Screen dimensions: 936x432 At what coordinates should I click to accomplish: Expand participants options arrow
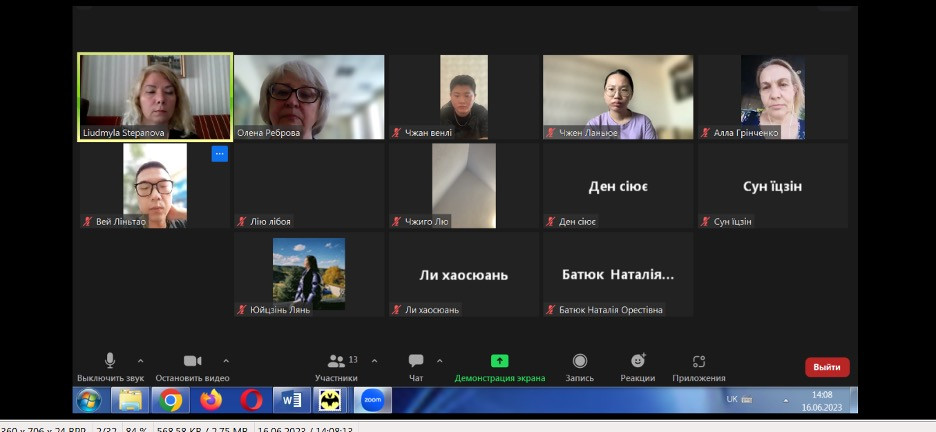coord(374,361)
